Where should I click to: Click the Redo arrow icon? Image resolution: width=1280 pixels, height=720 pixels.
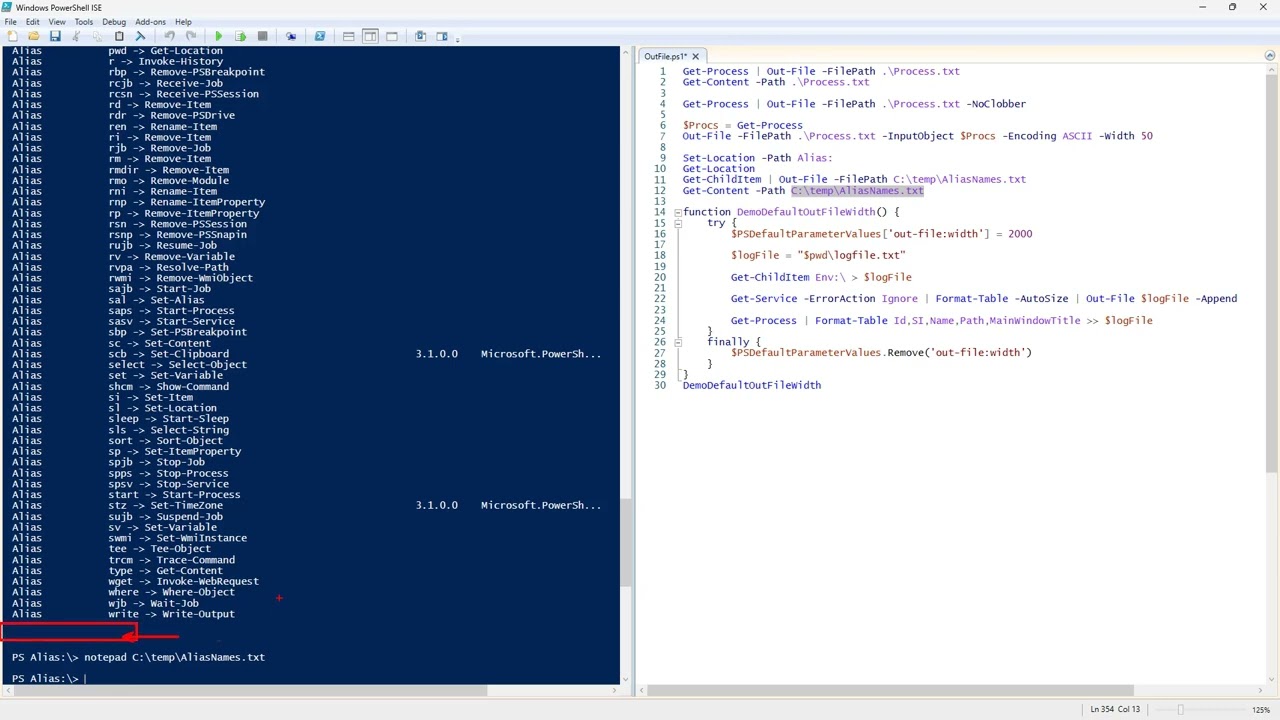(191, 36)
